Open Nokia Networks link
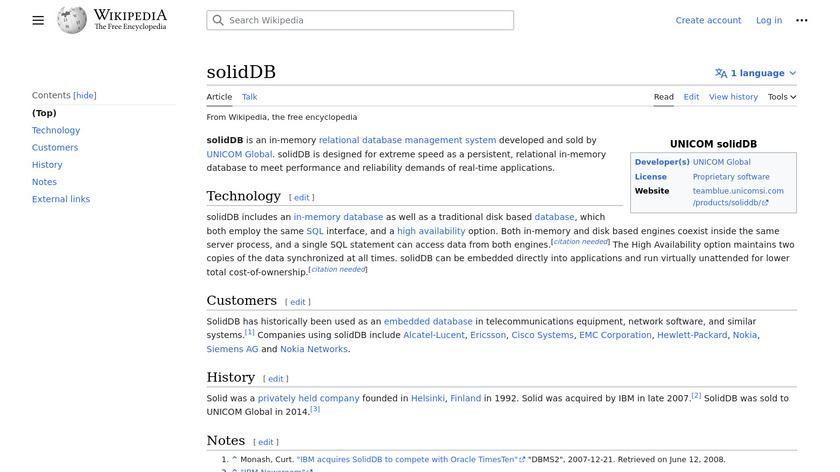 [x=314, y=349]
